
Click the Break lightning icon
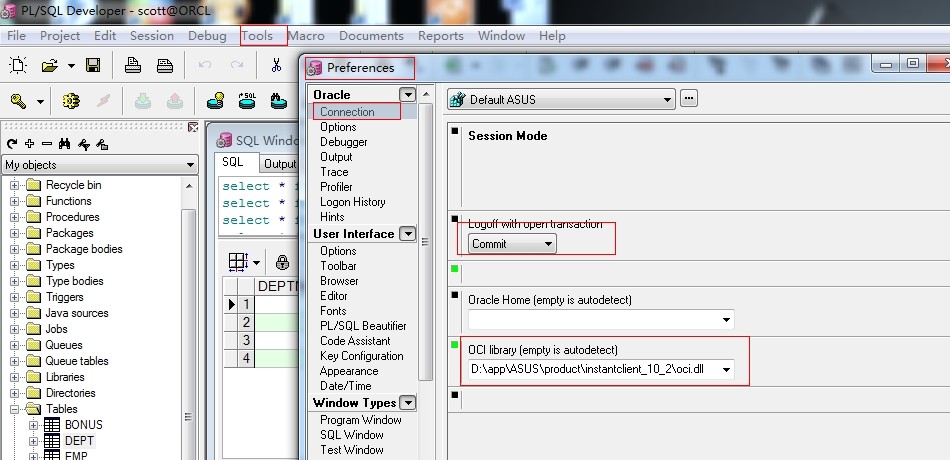(x=104, y=101)
